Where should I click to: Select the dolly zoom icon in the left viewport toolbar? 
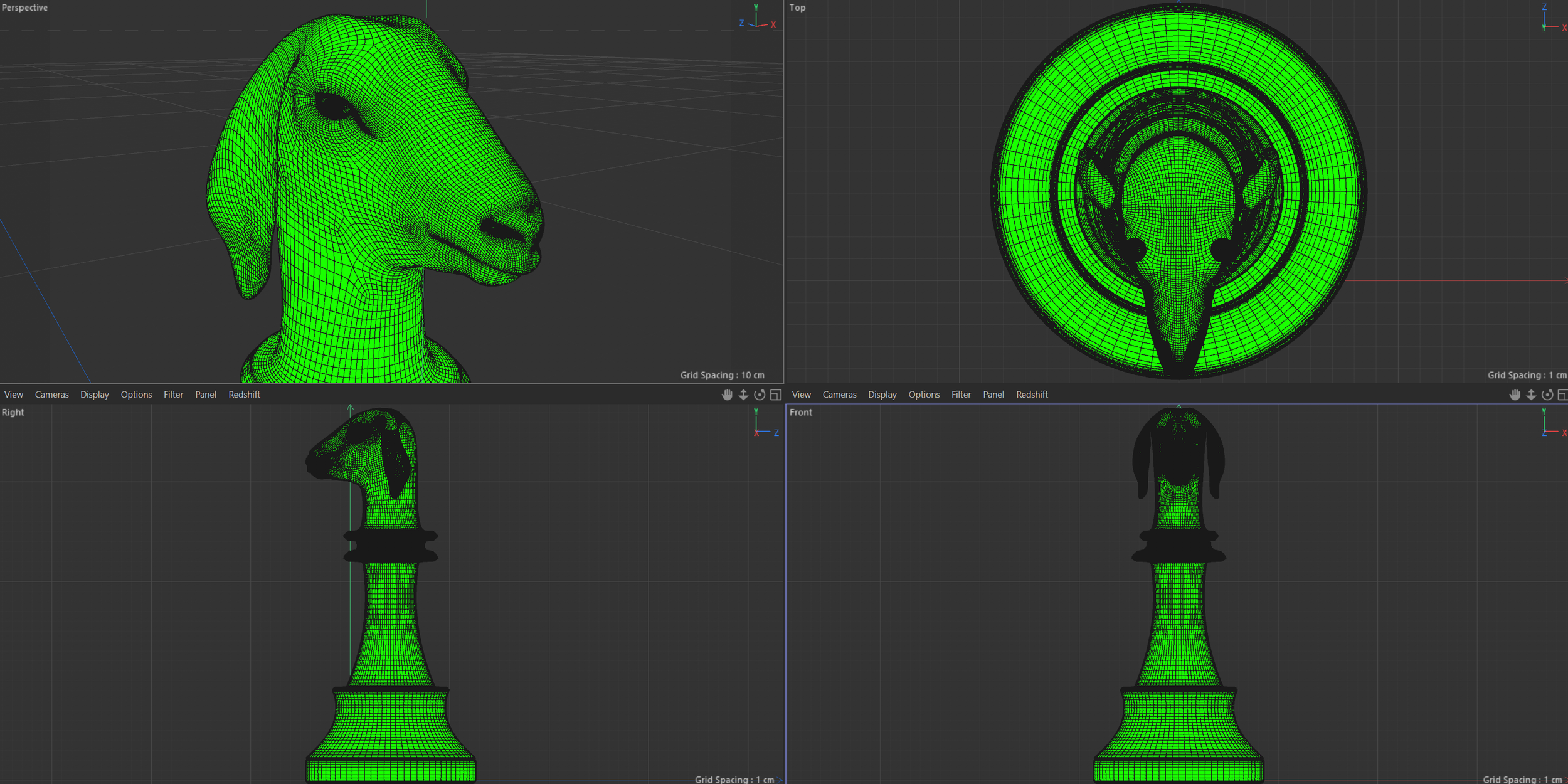(743, 395)
